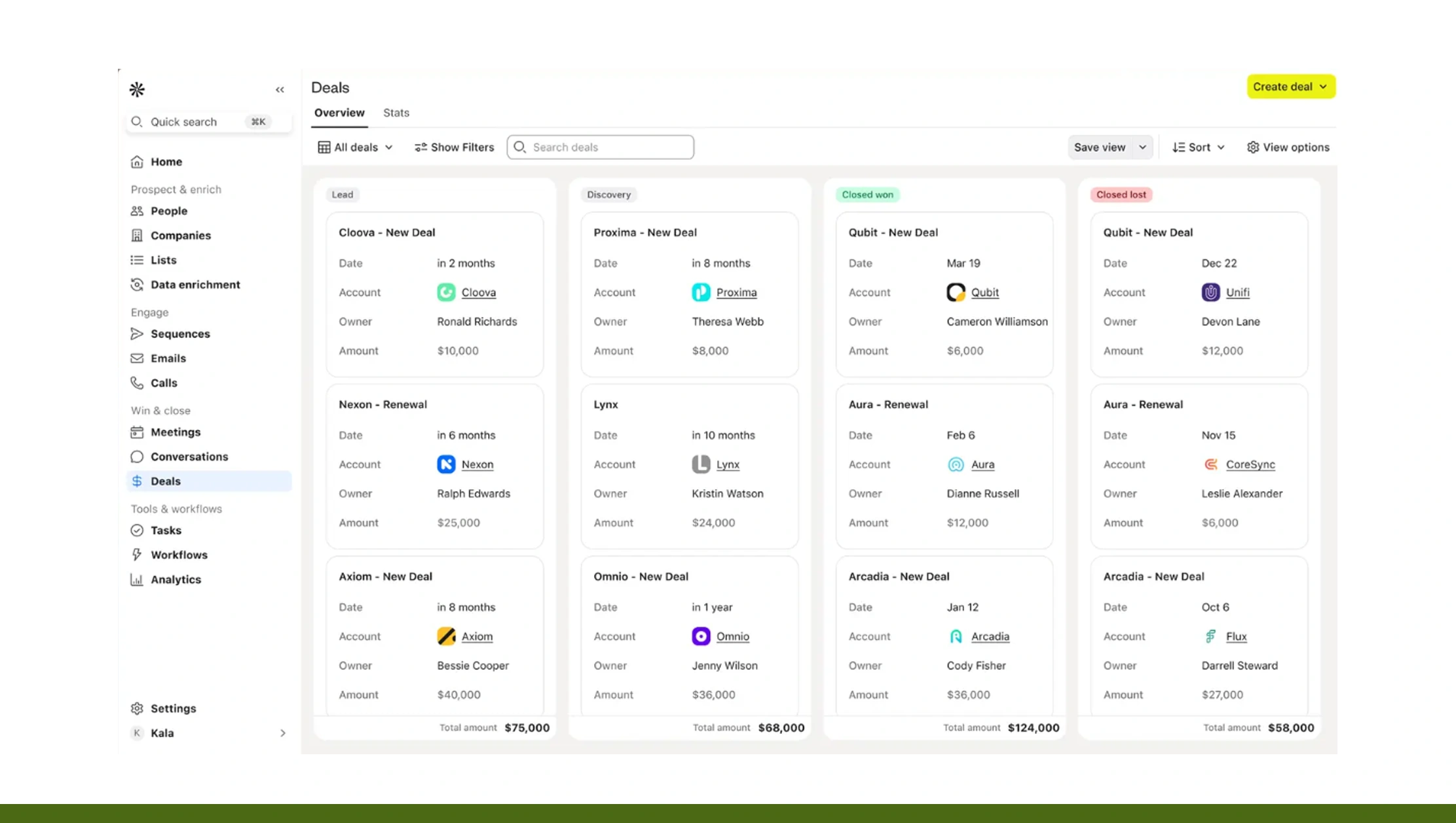Open the Sort menu
The height and width of the screenshot is (823, 1456).
tap(1198, 147)
